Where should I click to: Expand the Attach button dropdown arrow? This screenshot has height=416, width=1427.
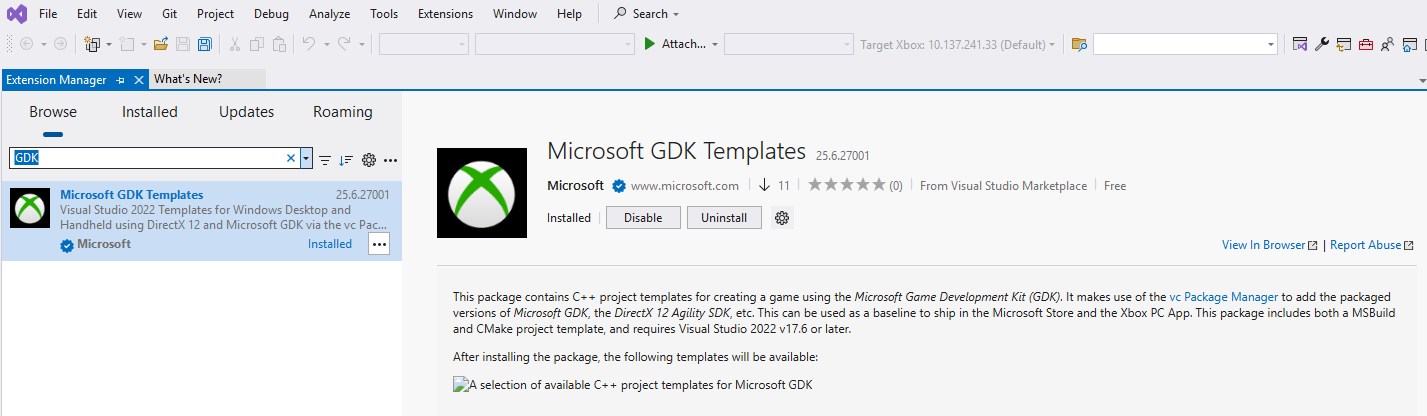tap(715, 44)
